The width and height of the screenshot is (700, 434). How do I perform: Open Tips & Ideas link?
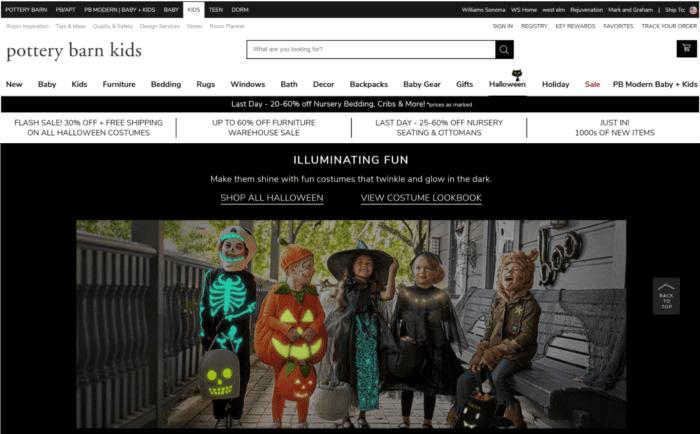click(71, 26)
